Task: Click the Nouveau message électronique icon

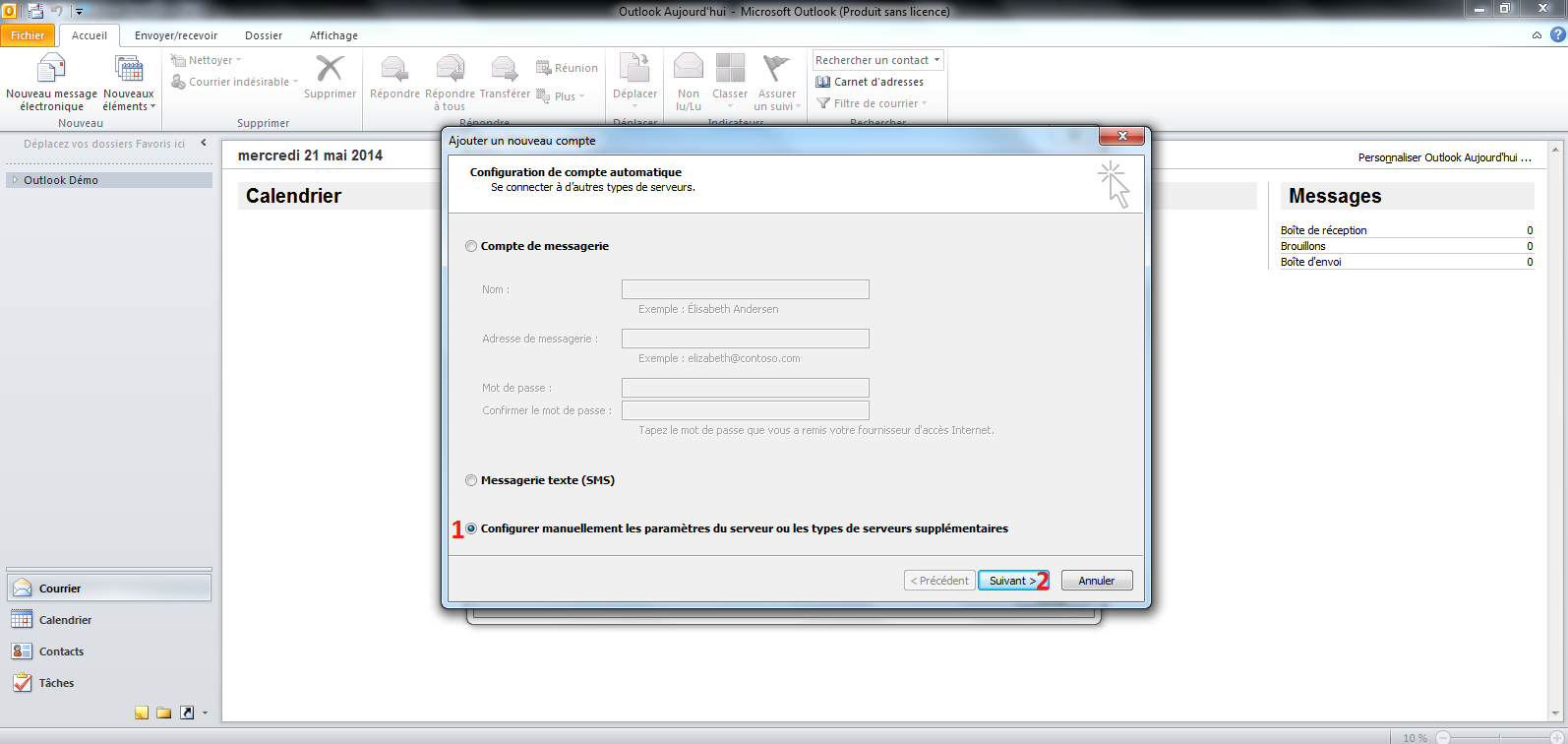Action: coord(50,70)
